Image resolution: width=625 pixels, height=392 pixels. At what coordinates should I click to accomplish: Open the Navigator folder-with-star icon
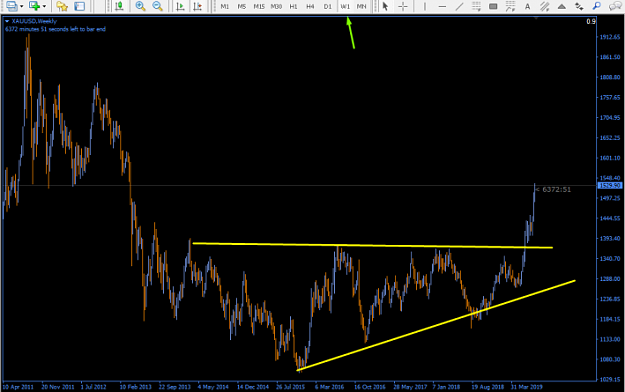pos(62,6)
